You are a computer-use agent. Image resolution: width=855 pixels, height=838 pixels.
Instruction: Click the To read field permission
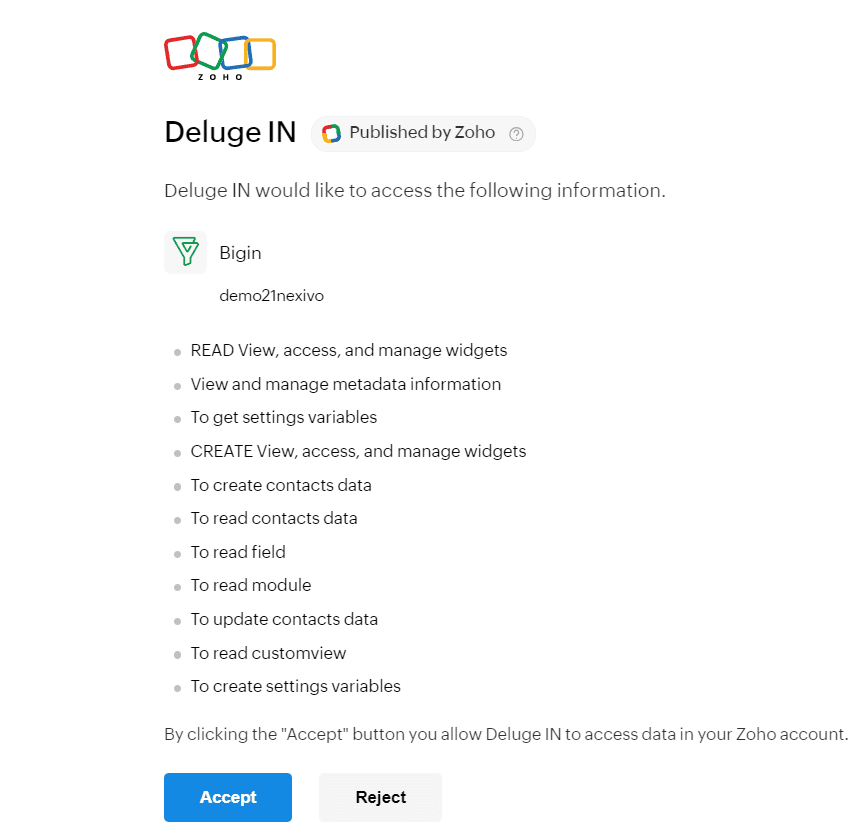(238, 552)
